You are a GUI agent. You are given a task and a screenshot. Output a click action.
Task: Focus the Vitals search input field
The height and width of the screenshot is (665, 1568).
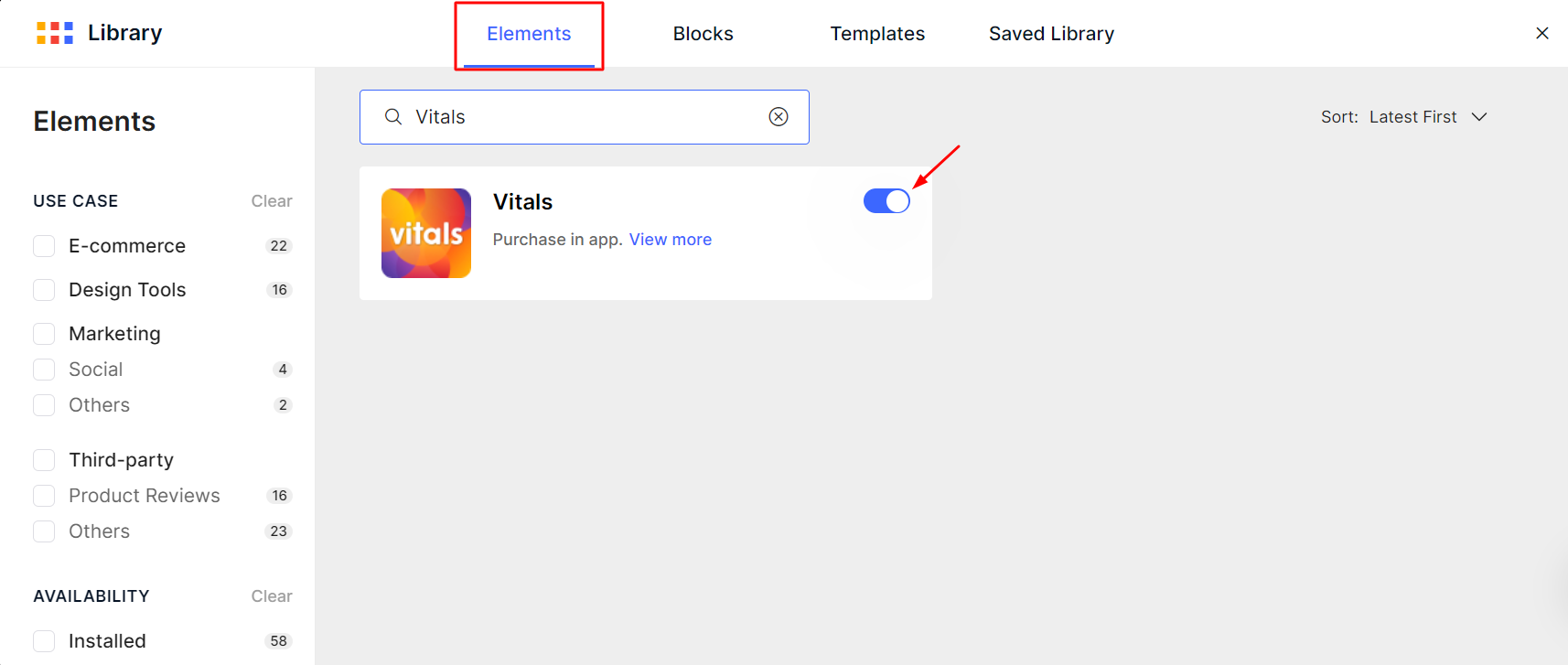click(x=585, y=117)
